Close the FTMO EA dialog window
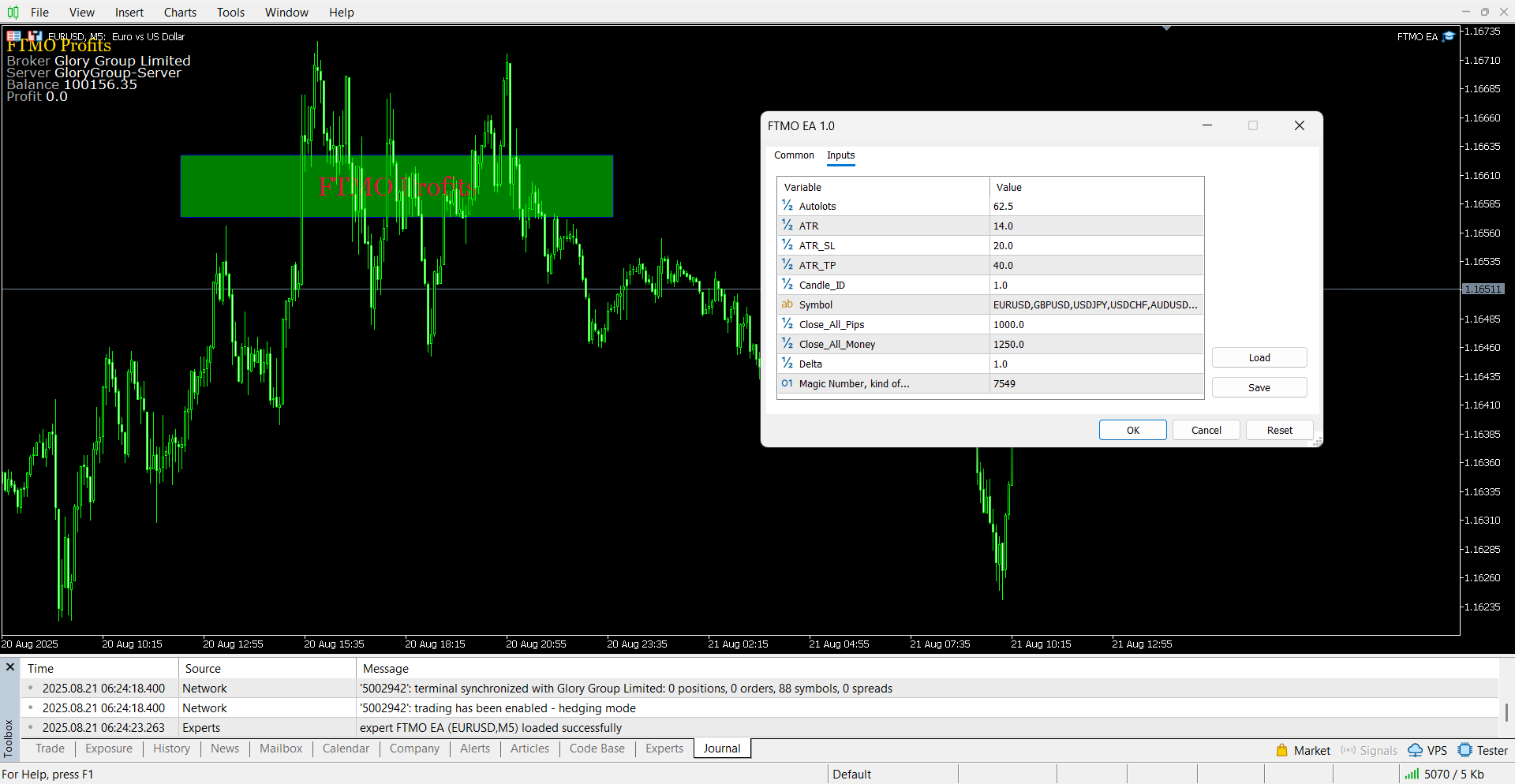The height and width of the screenshot is (784, 1515). click(x=1300, y=125)
